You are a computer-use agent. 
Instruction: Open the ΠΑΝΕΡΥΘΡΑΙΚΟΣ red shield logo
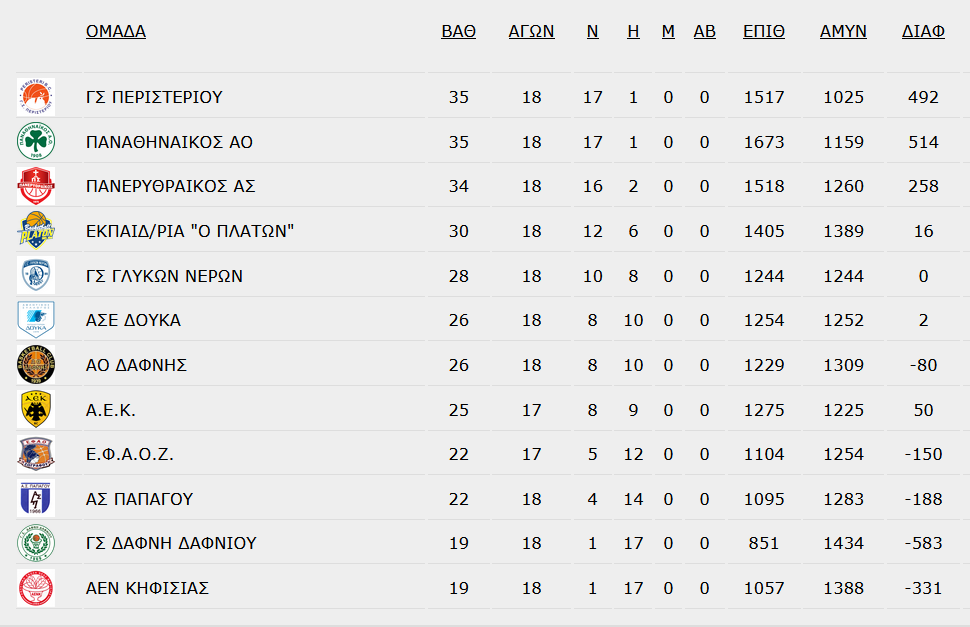[36, 186]
